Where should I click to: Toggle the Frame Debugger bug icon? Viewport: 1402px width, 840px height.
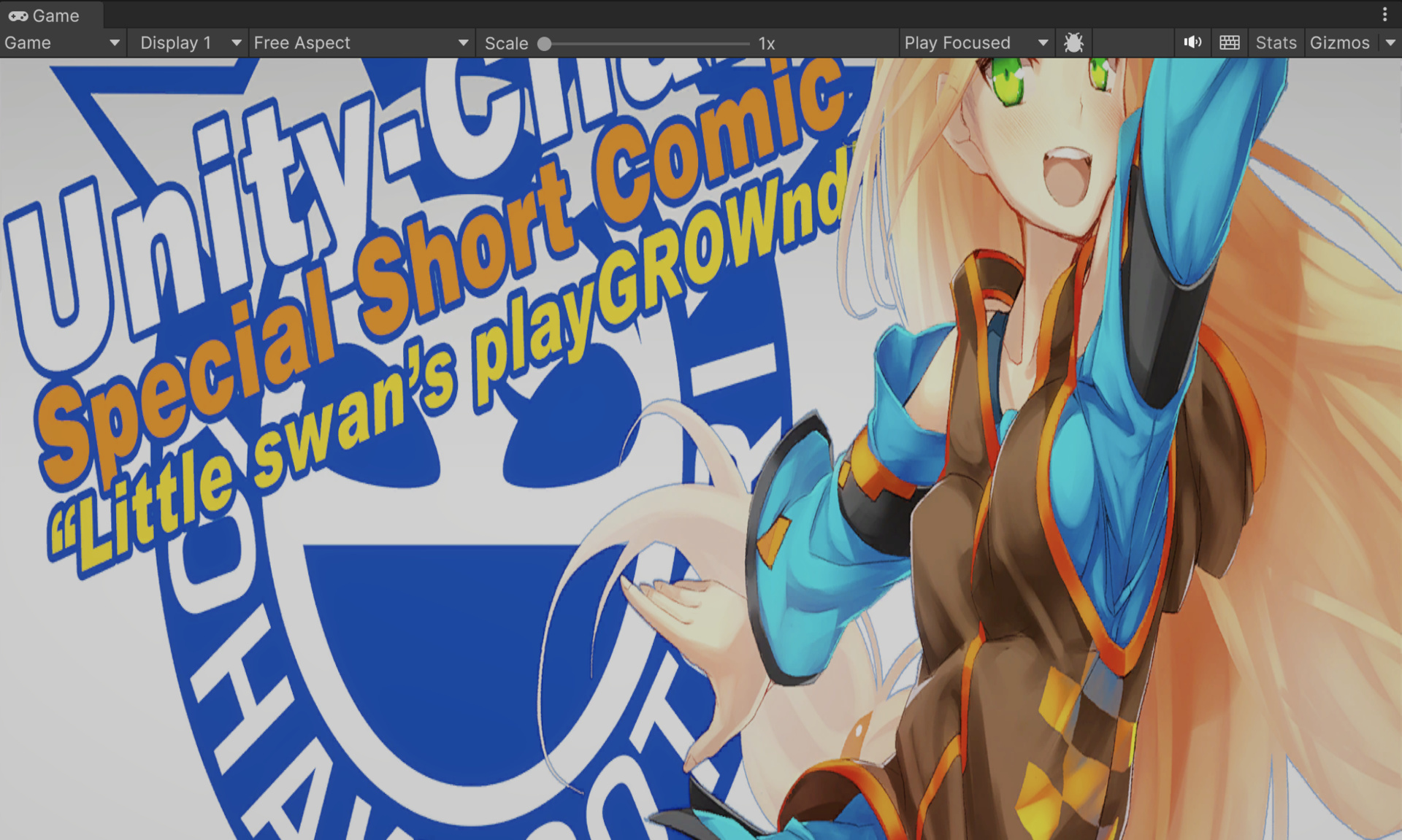coord(1073,43)
